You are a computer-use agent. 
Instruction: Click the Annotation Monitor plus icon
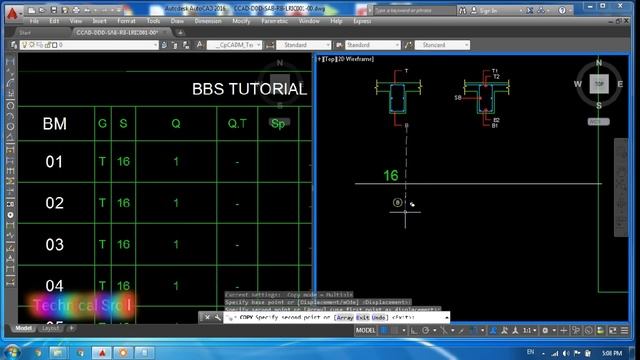click(564, 331)
